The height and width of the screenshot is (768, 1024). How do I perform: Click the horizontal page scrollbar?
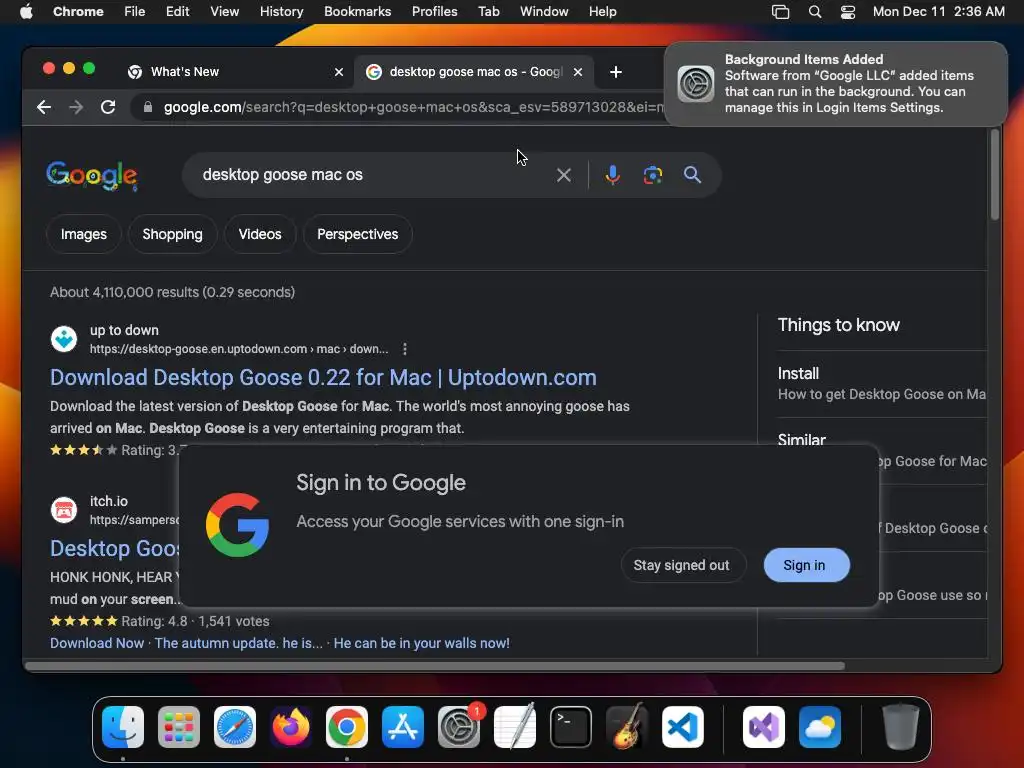pyautogui.click(x=434, y=666)
